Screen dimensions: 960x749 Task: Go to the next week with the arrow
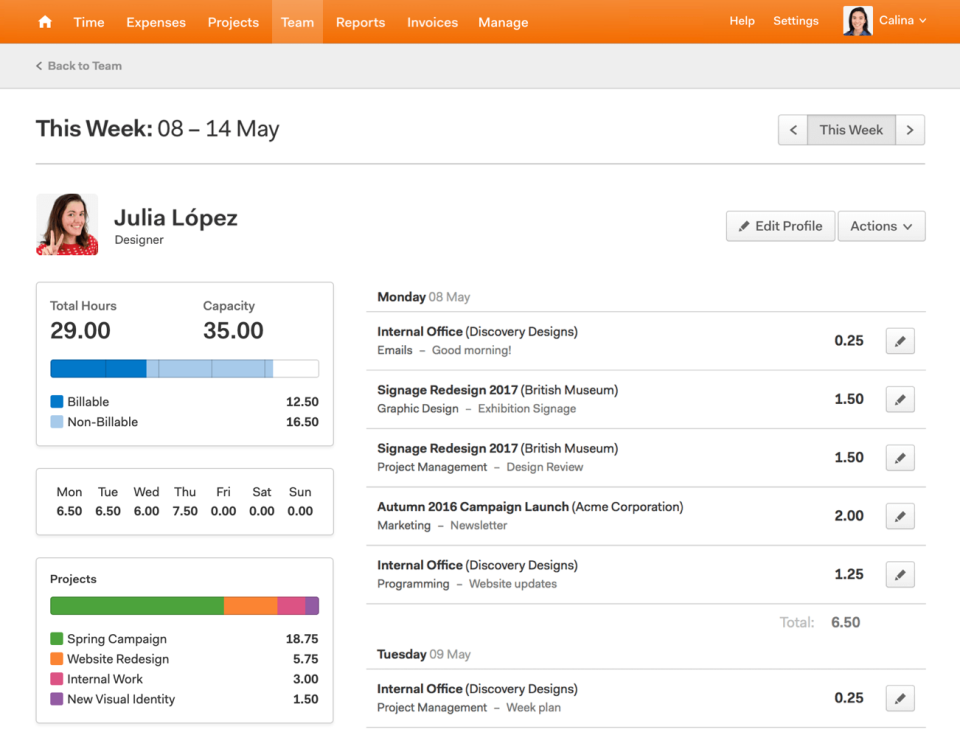click(x=910, y=129)
